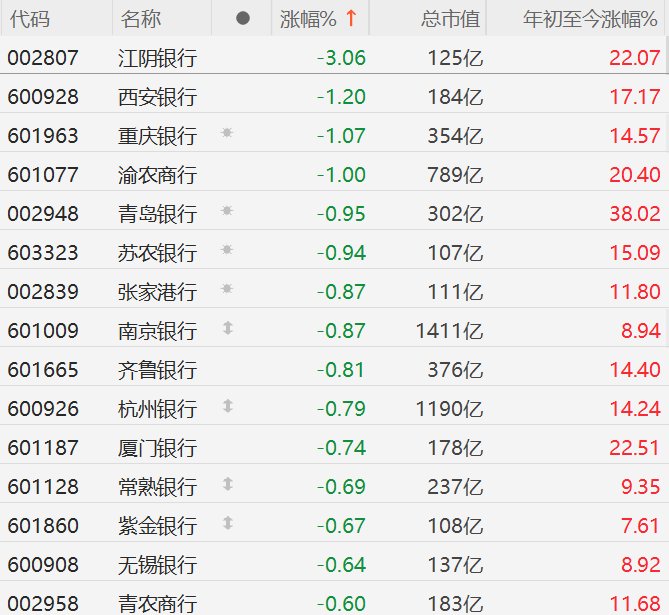Viewport: 669px width, 615px height.
Task: Toggle sort order via the 涨幅% red arrow
Action: click(351, 19)
